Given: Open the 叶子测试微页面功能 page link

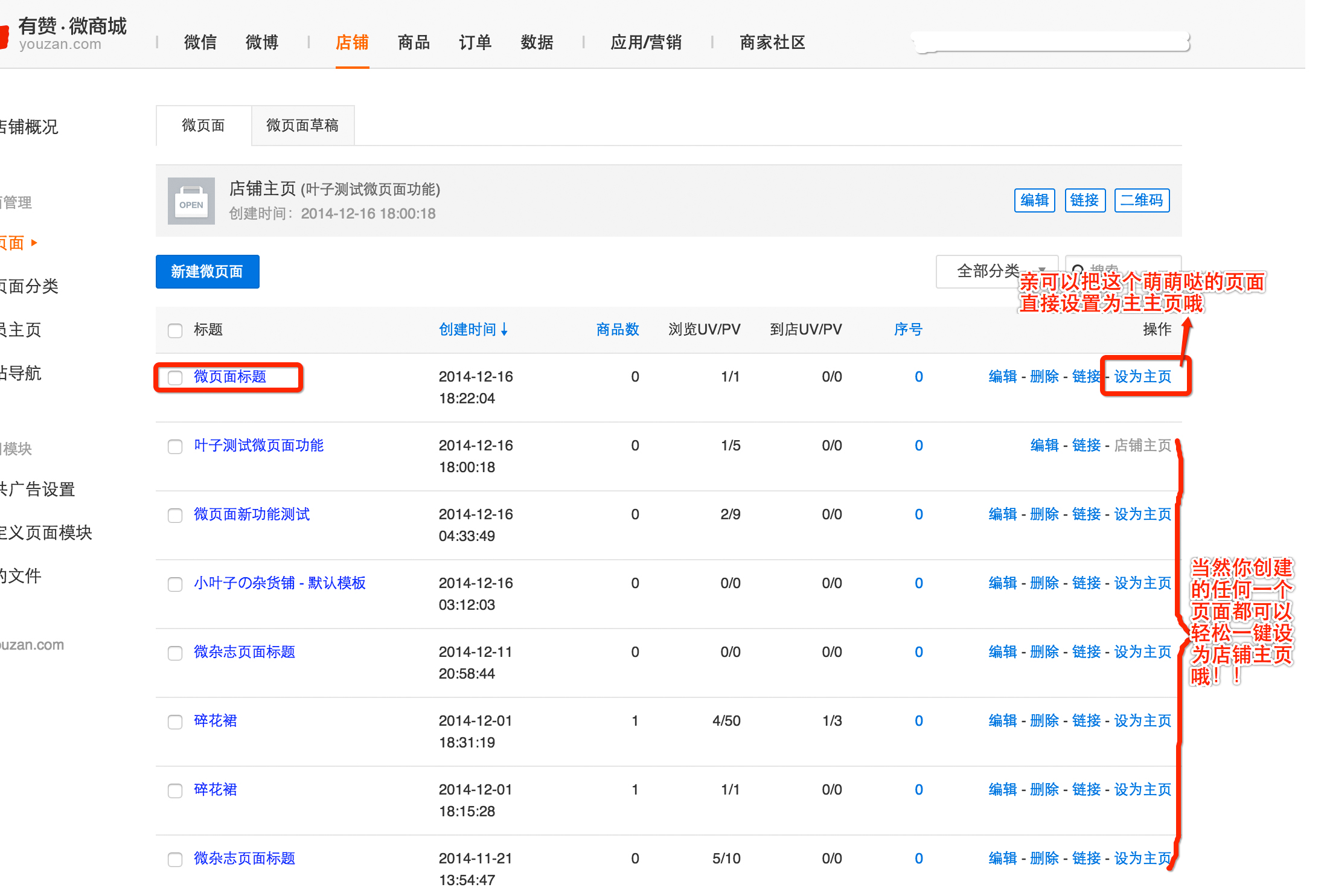Looking at the screenshot, I should pyautogui.click(x=258, y=446).
